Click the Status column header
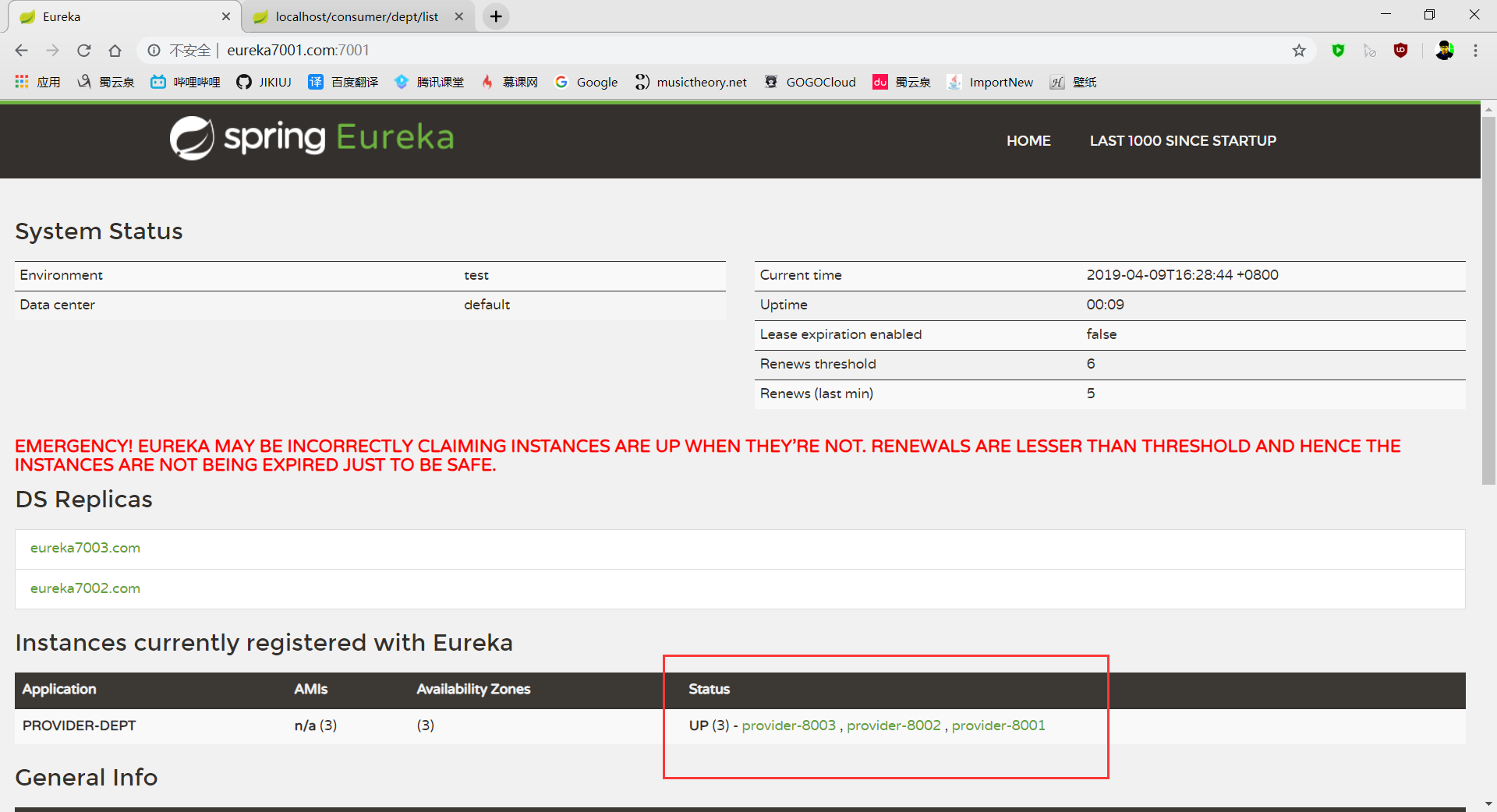Image resolution: width=1497 pixels, height=812 pixels. click(x=709, y=690)
